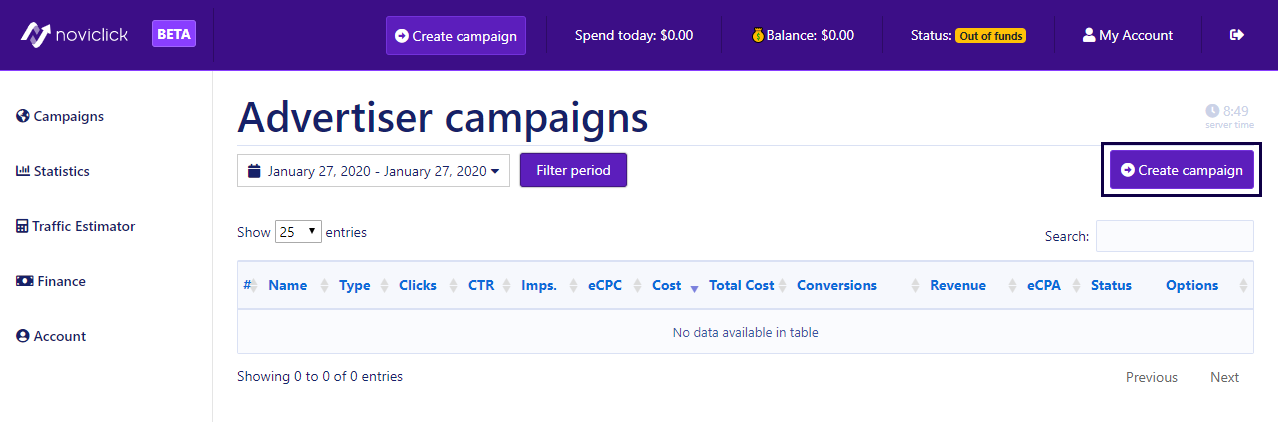Viewport: 1278px width, 422px height.
Task: Click the noviclick logo icon
Action: coord(36,35)
